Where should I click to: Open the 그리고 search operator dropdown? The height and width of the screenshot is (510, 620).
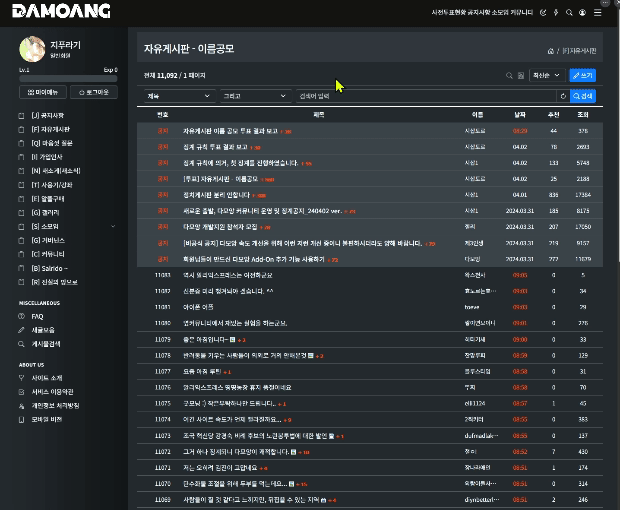[x=255, y=96]
